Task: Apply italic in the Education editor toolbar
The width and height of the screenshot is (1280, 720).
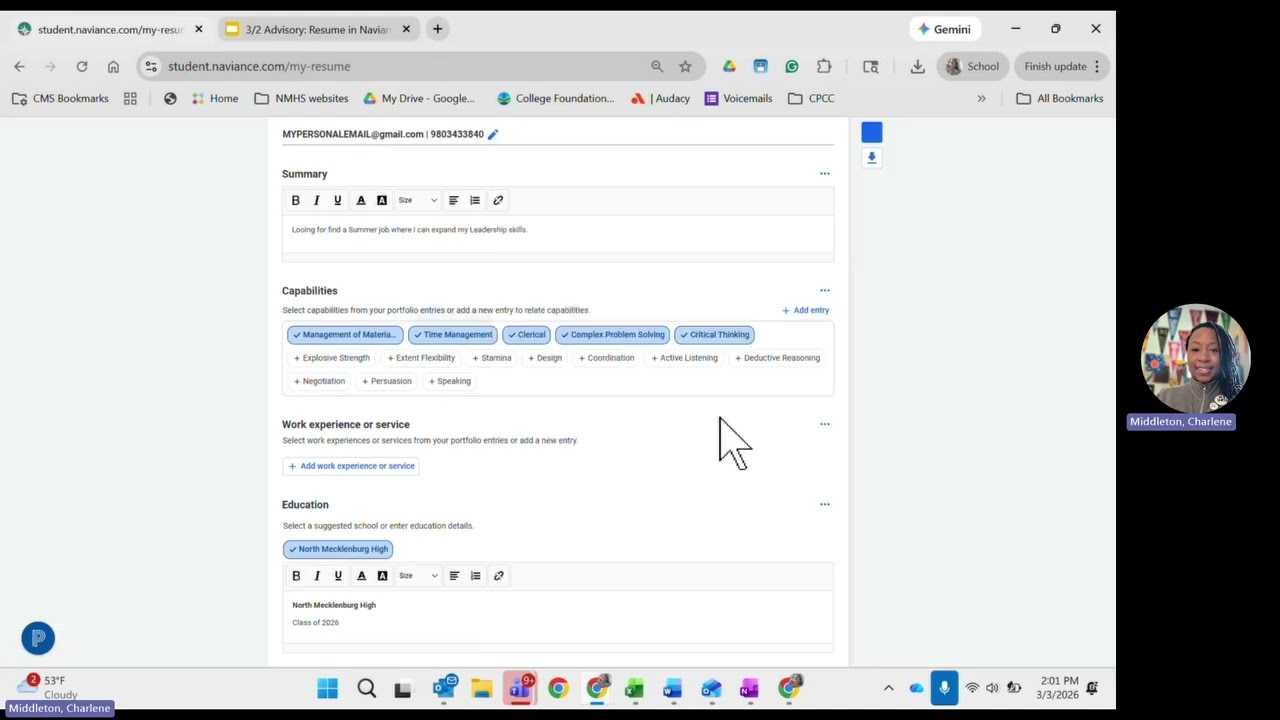Action: point(317,576)
